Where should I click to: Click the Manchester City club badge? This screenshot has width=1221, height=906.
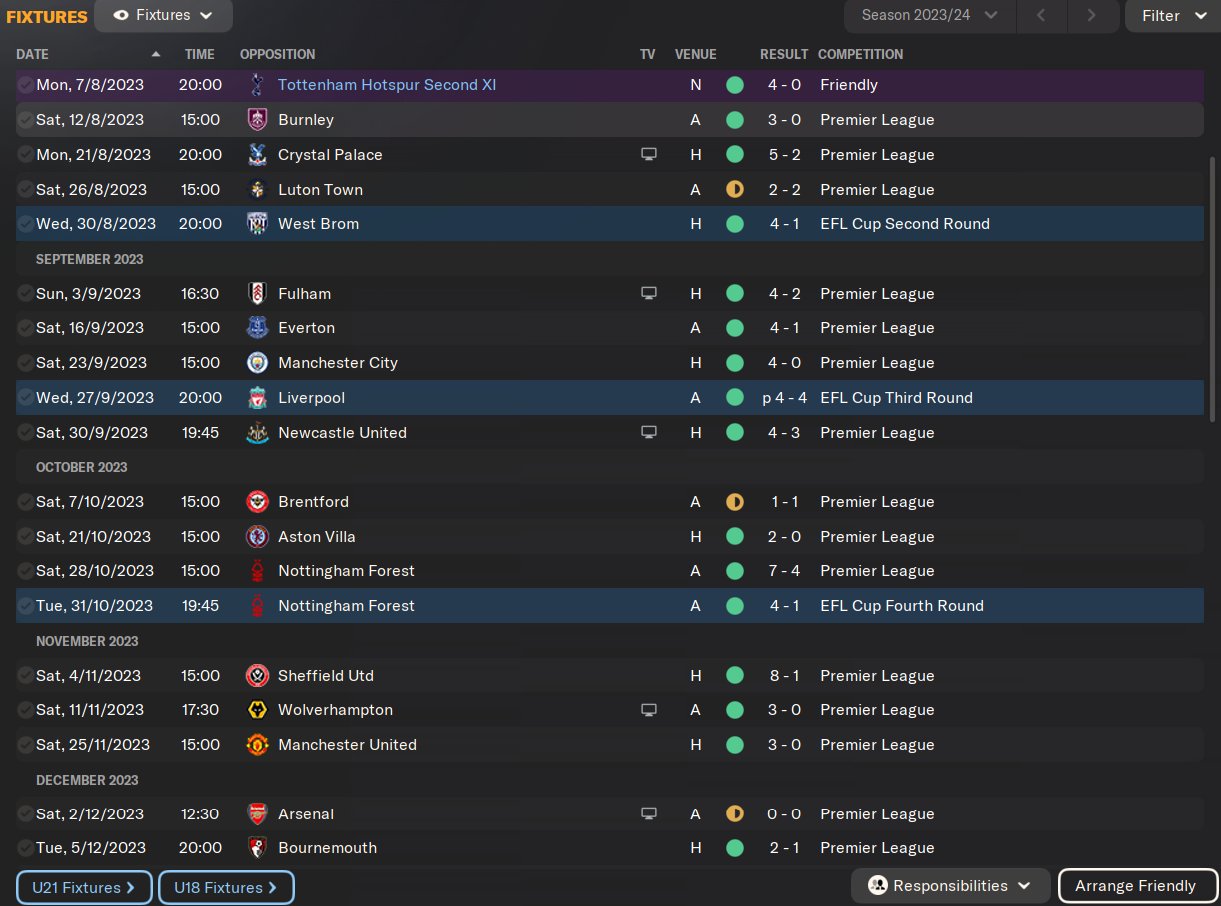257,363
